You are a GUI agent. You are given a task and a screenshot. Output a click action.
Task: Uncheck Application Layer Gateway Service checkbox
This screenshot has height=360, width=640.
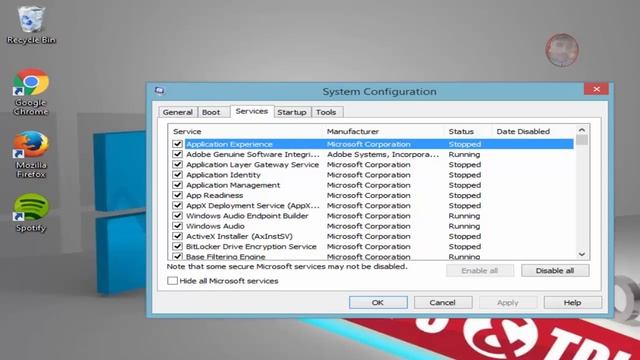coord(177,164)
